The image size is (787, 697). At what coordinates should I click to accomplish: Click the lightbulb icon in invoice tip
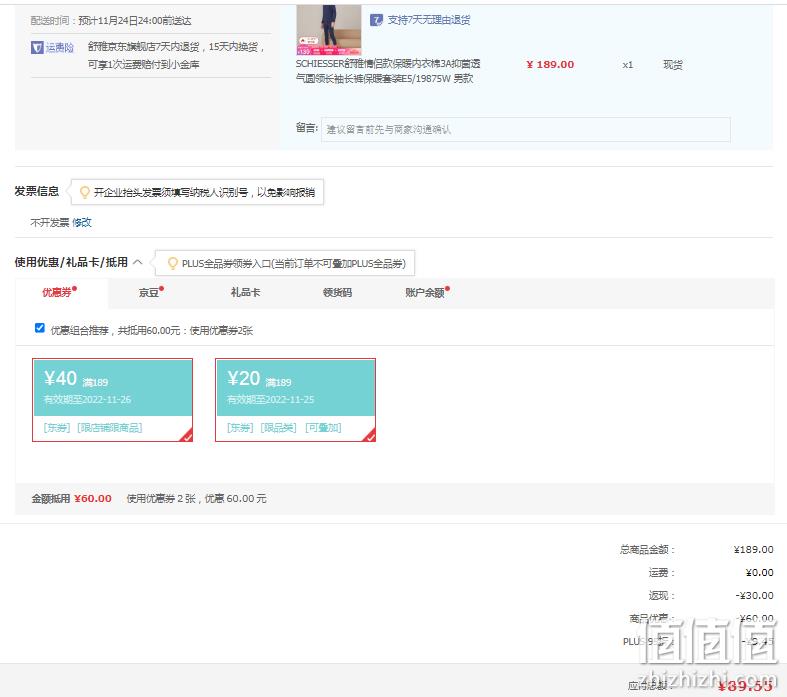(x=85, y=192)
